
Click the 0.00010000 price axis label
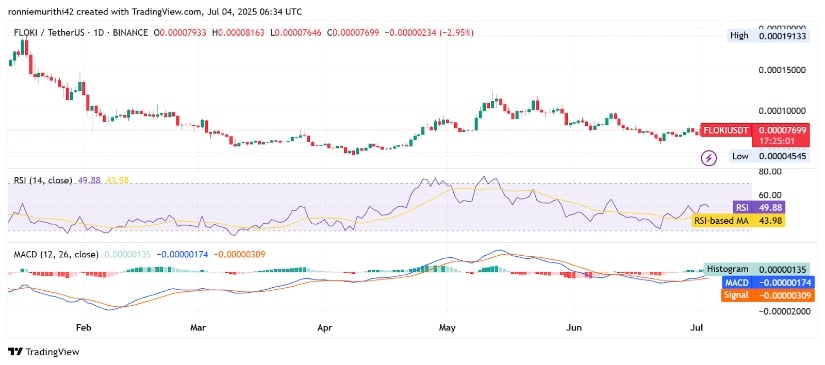781,111
